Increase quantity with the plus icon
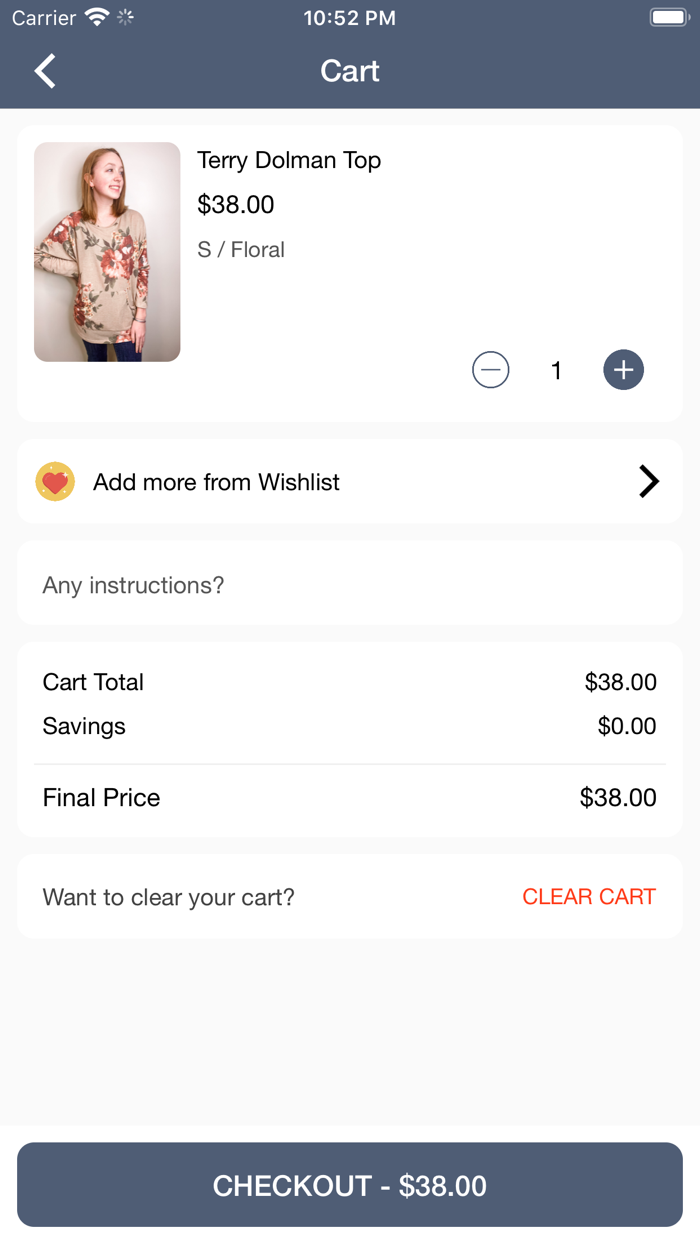The height and width of the screenshot is (1244, 700). click(623, 370)
